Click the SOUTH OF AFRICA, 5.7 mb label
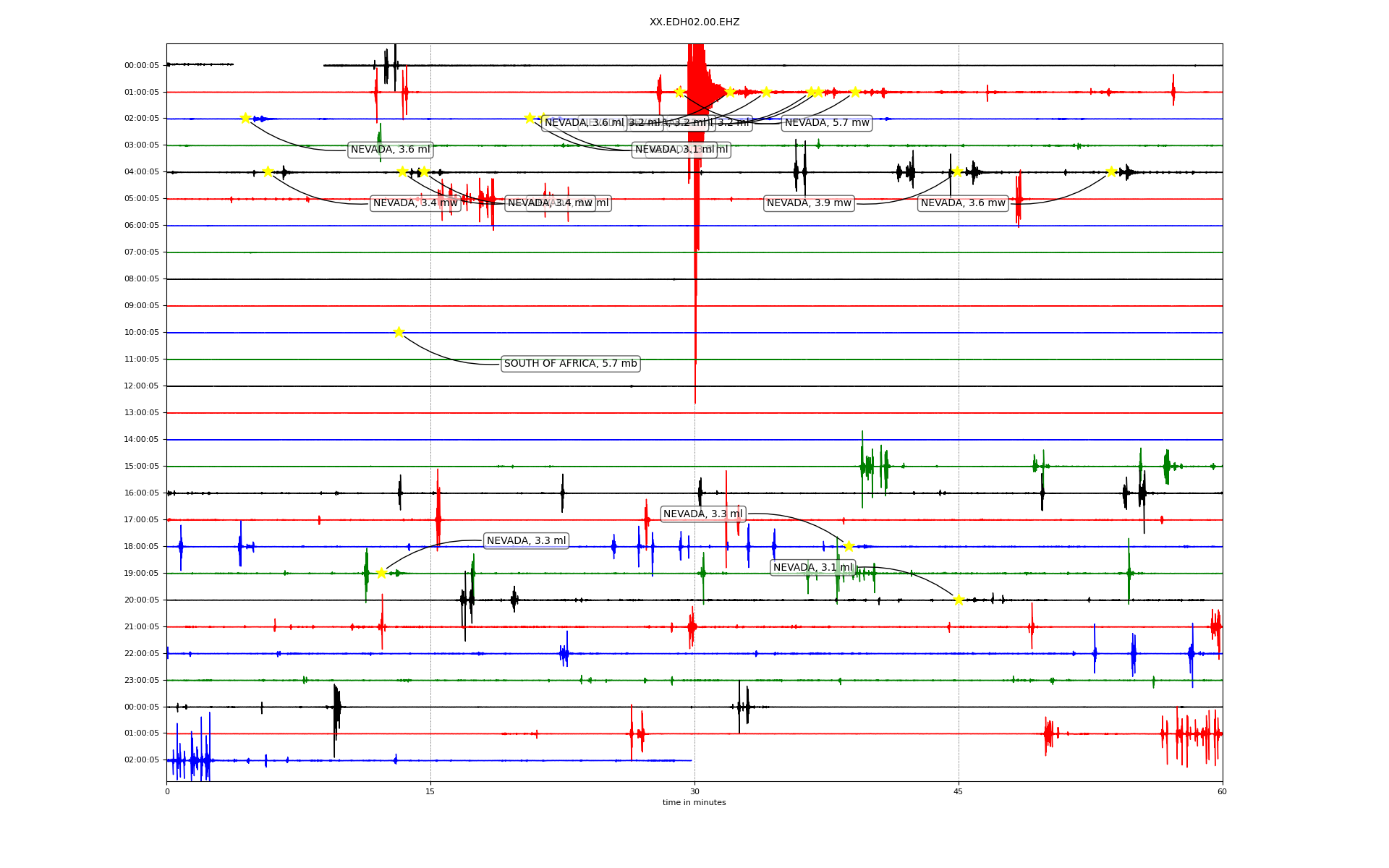 [570, 364]
